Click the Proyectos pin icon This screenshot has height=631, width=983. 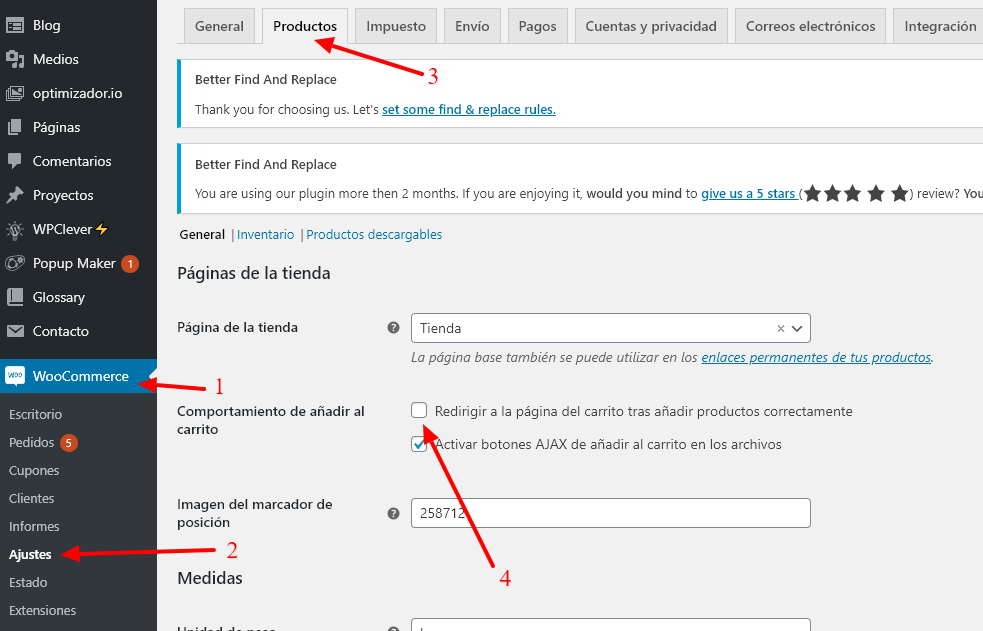click(x=14, y=195)
